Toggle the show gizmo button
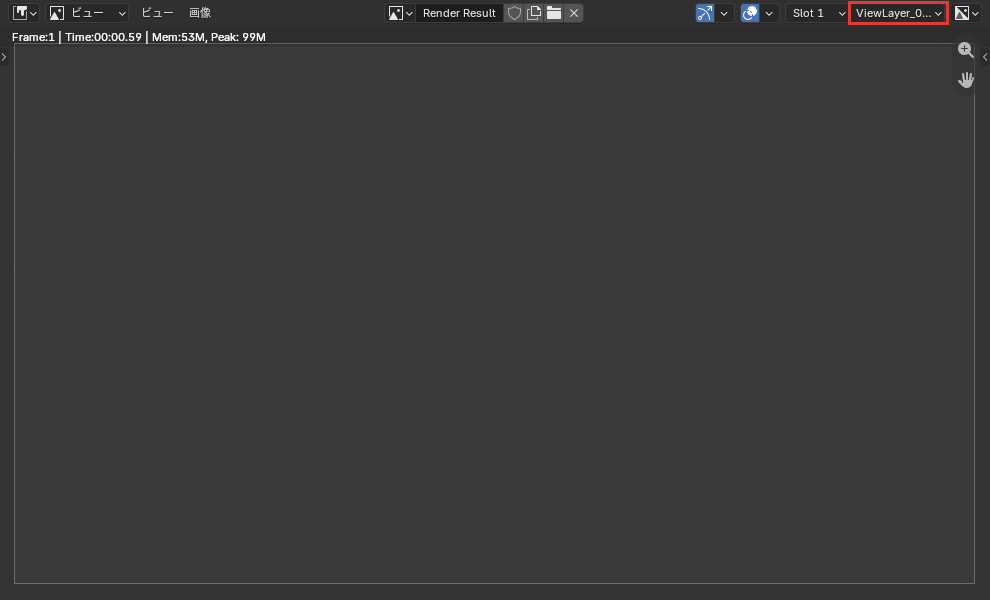The image size is (990, 600). pyautogui.click(x=705, y=13)
